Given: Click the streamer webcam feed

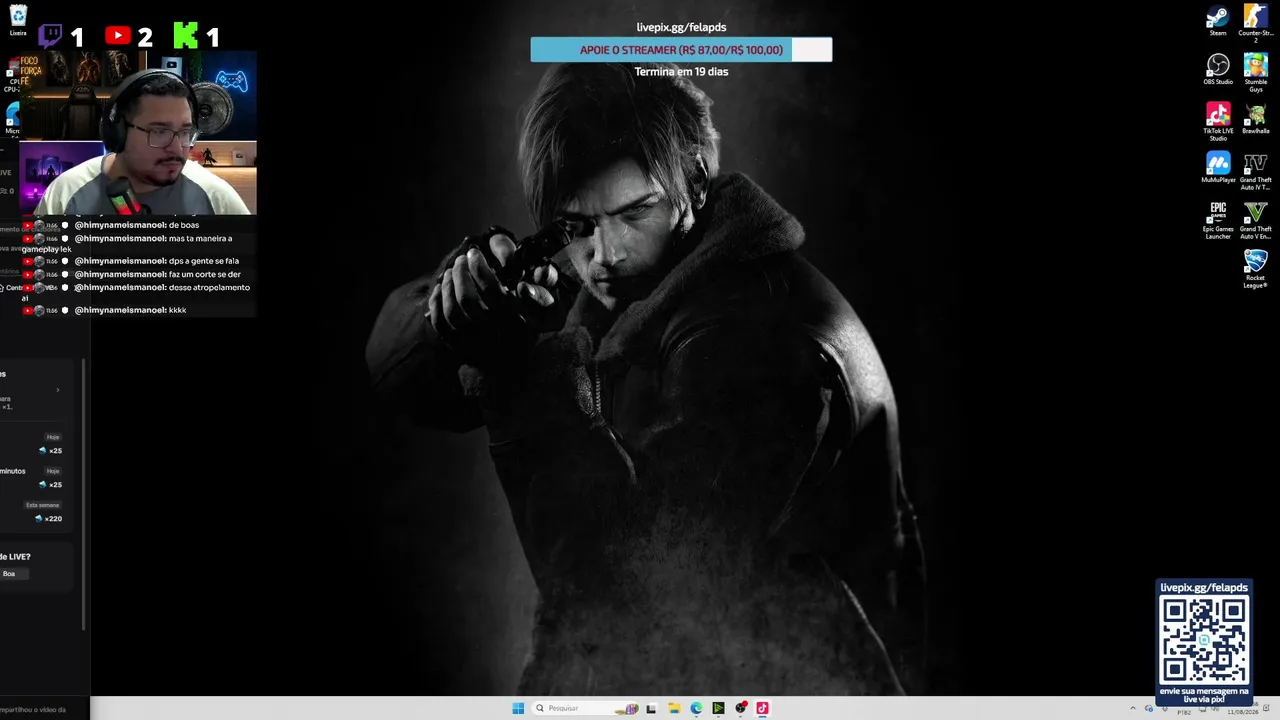Looking at the screenshot, I should [x=138, y=132].
